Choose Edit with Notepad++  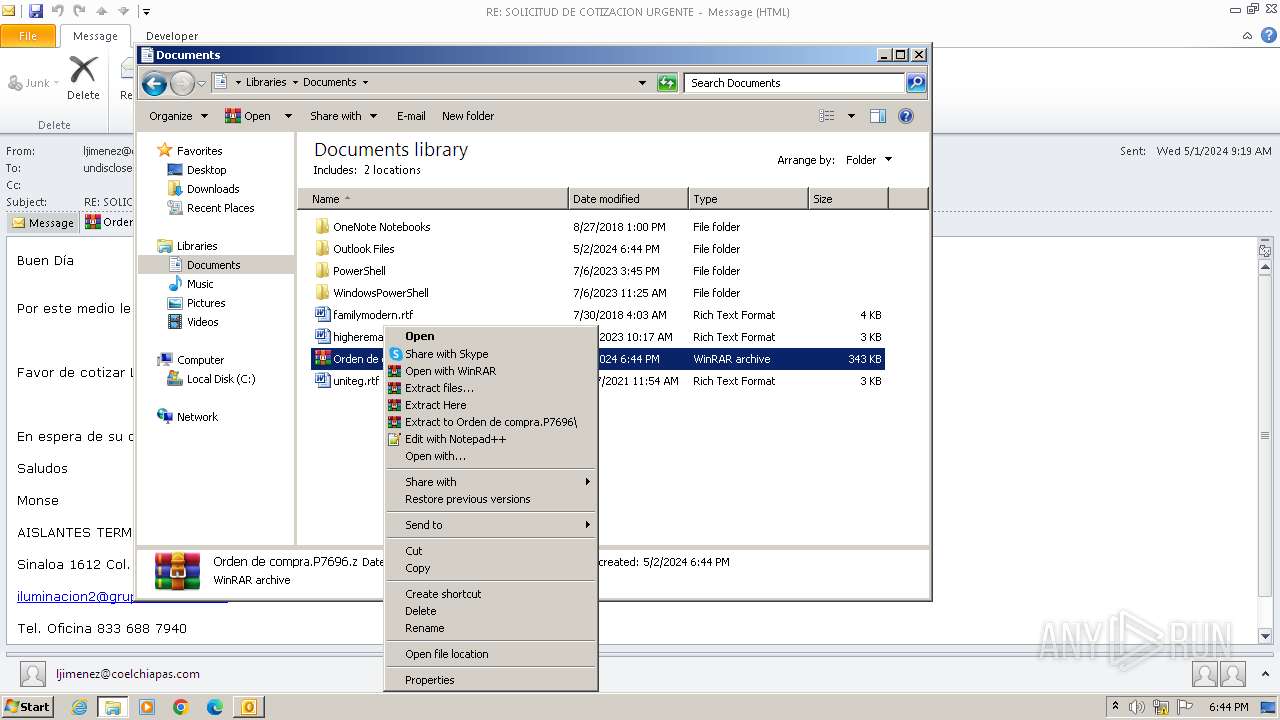(491, 439)
